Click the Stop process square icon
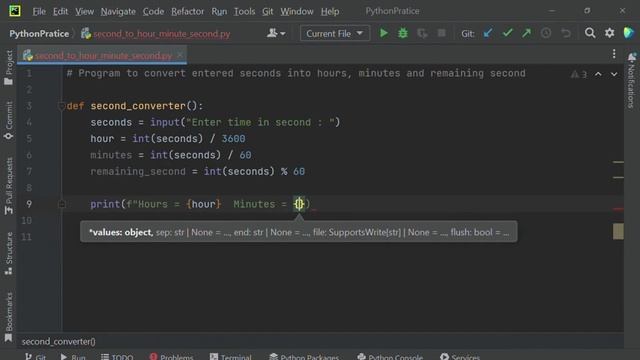The width and height of the screenshot is (640, 360). click(x=441, y=33)
